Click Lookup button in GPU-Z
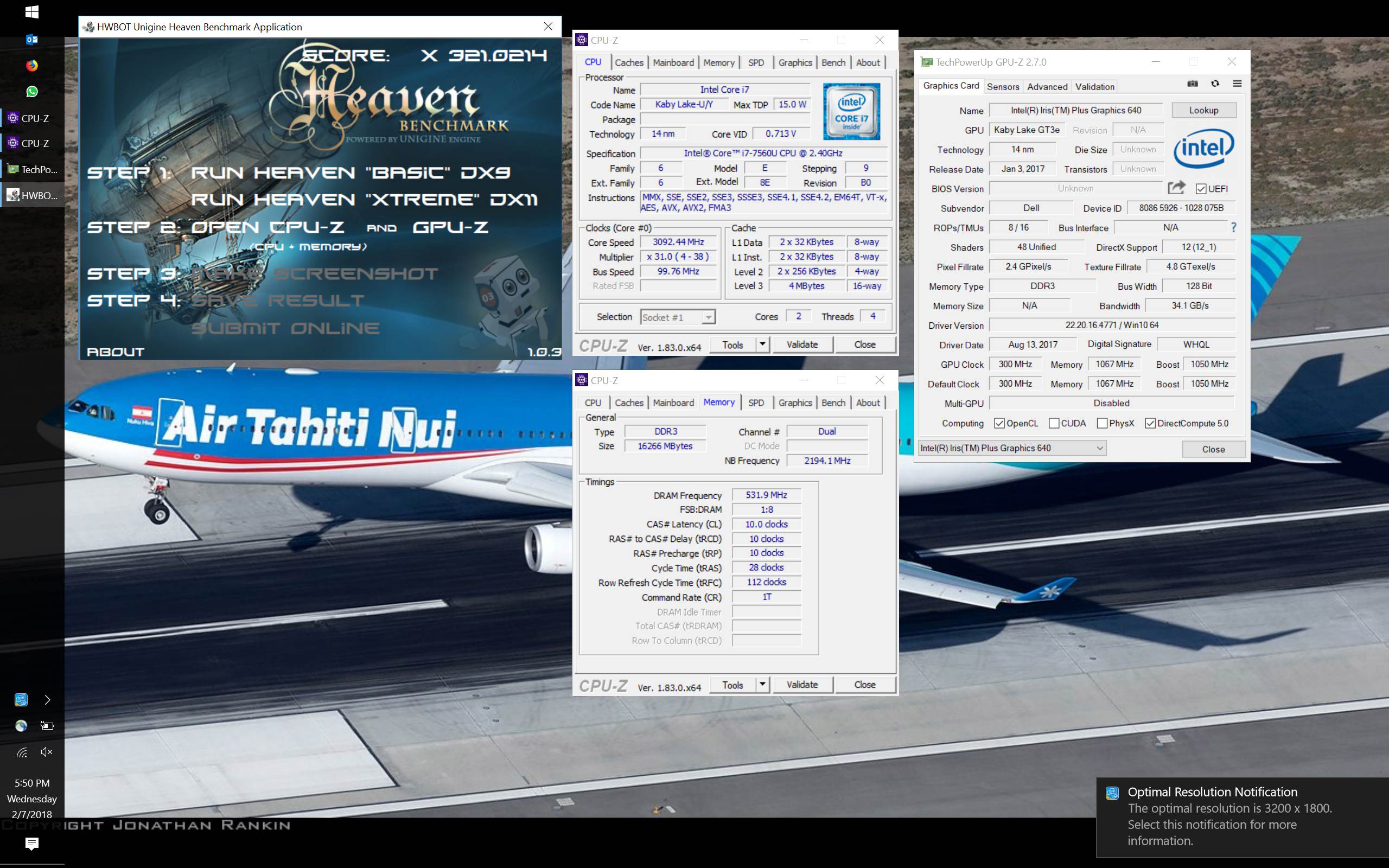 (1203, 110)
